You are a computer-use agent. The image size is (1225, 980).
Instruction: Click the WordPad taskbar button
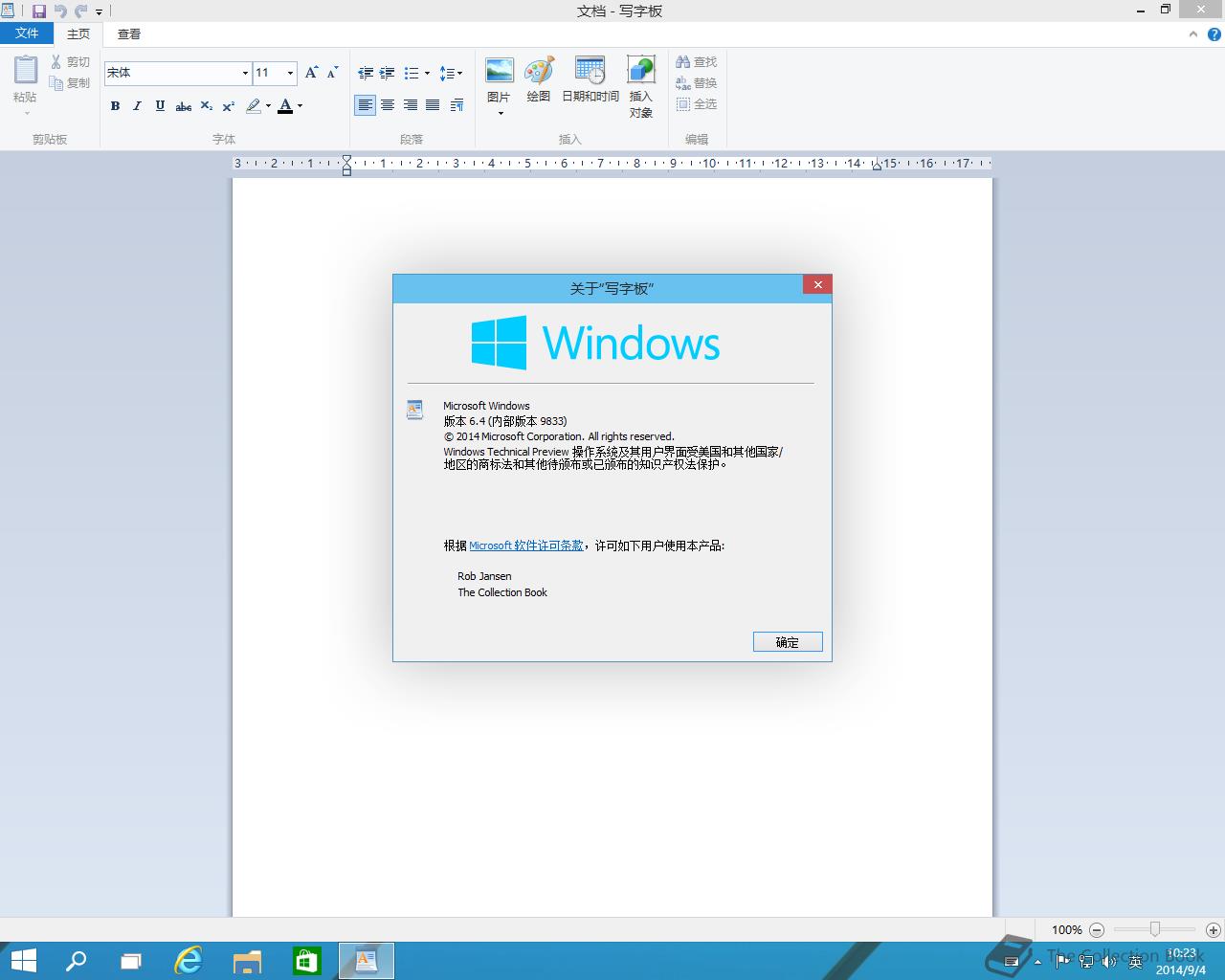coord(366,961)
